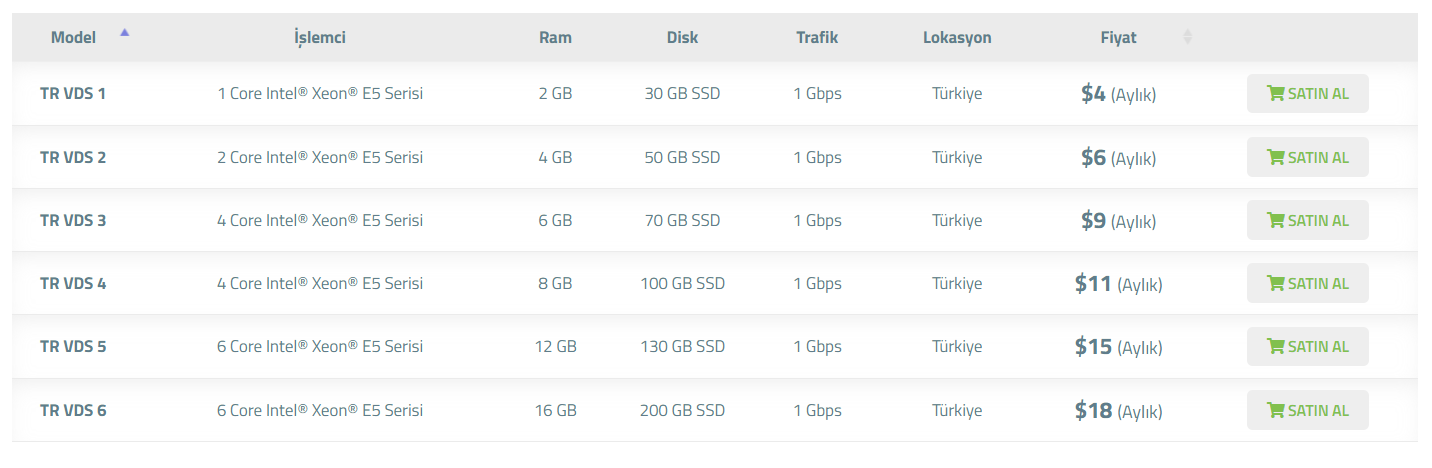The width and height of the screenshot is (1432, 468).
Task: Click the cart icon for TR VDS 4
Action: (1275, 284)
